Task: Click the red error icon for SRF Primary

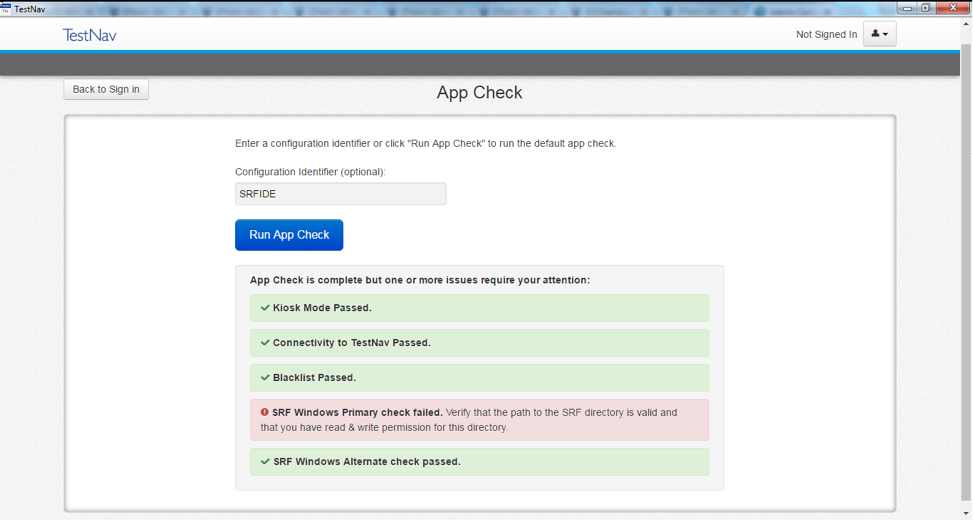Action: coord(265,412)
